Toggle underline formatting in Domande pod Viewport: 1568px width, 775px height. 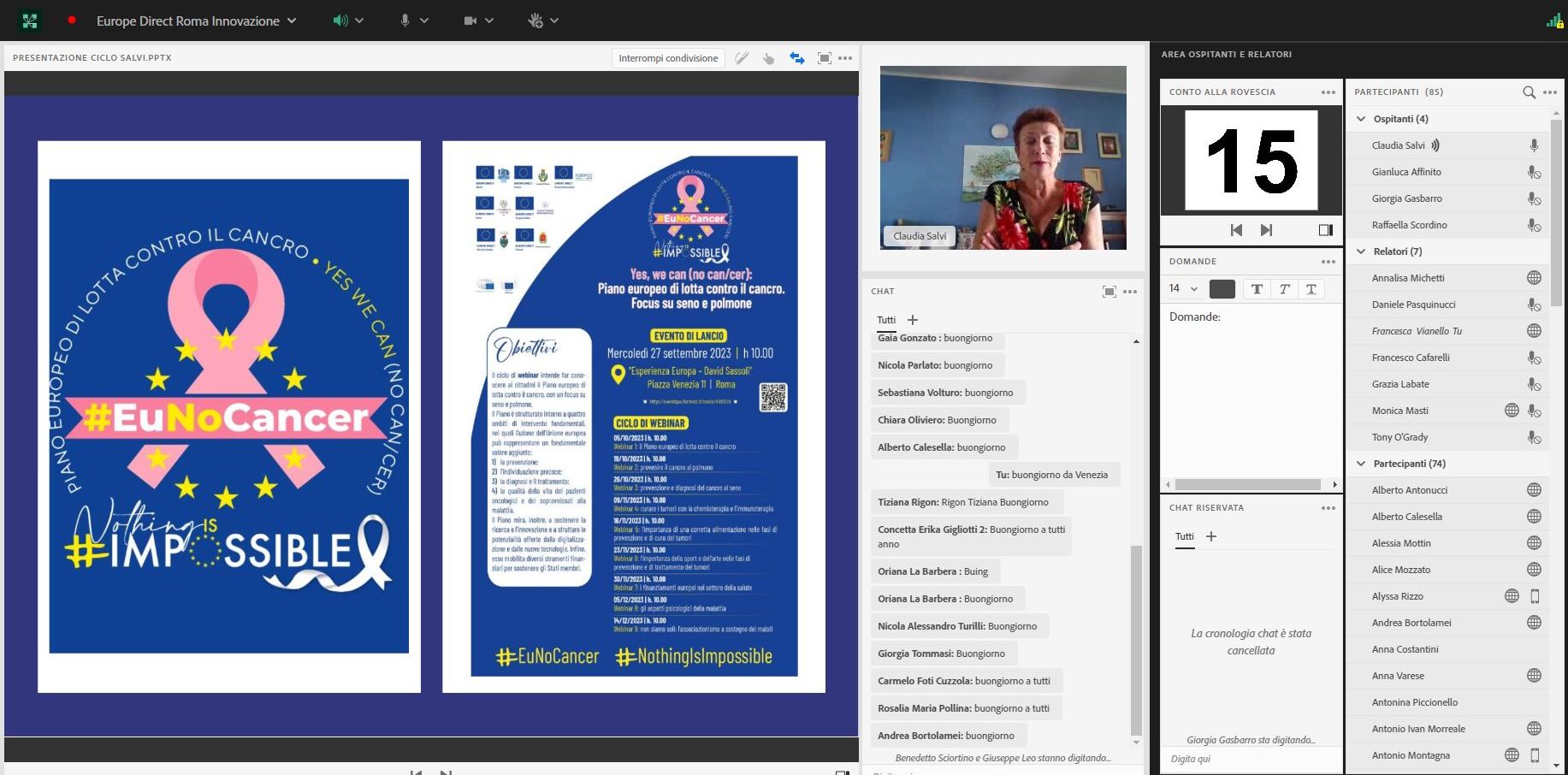tap(1311, 289)
